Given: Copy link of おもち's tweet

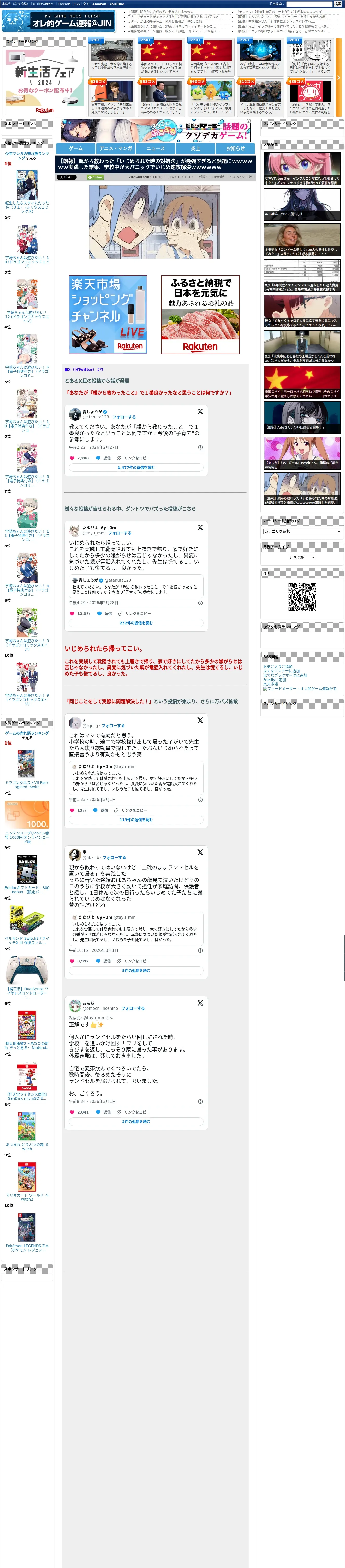Looking at the screenshot, I should [x=134, y=1112].
